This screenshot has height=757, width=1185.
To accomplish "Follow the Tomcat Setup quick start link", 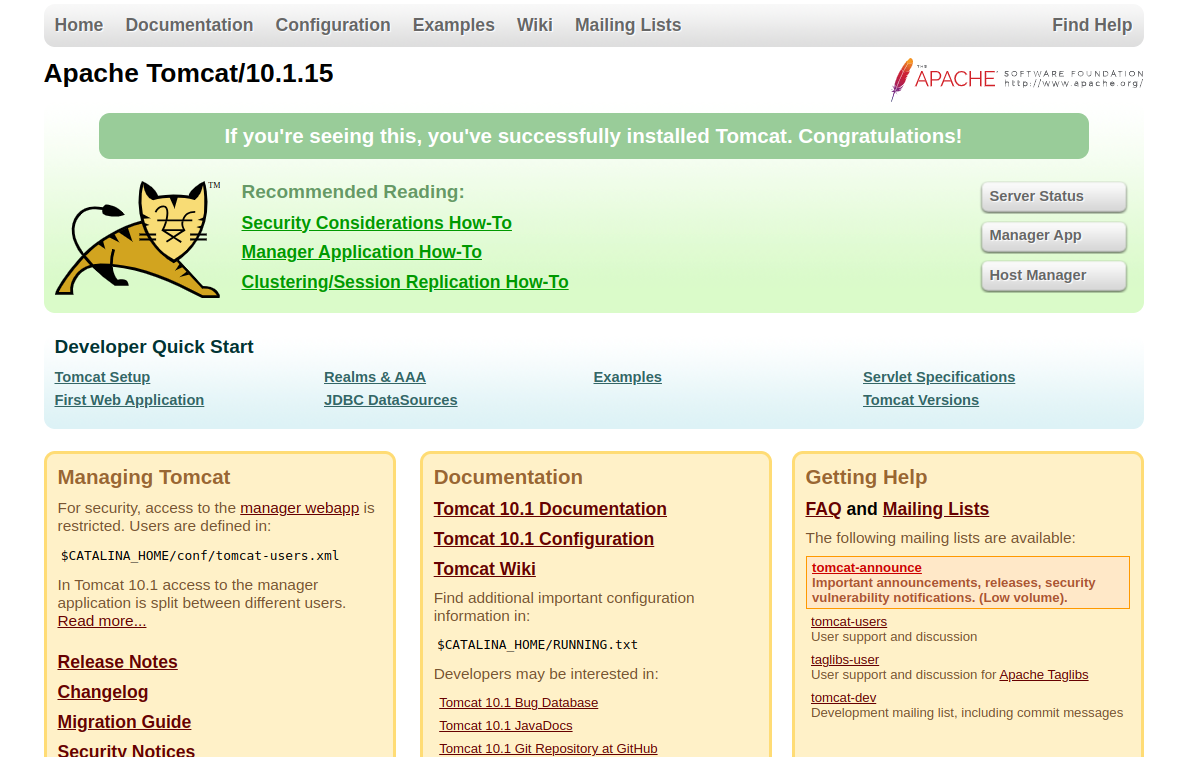I will point(102,377).
